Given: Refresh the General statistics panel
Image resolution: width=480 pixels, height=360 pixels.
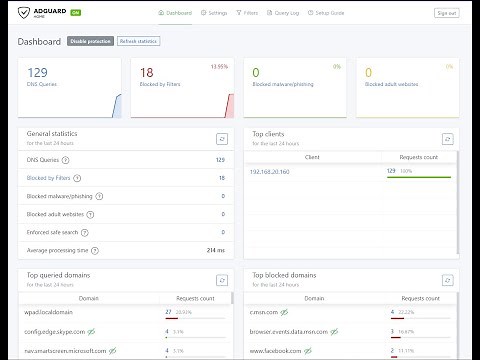Looking at the screenshot, I should [222, 139].
